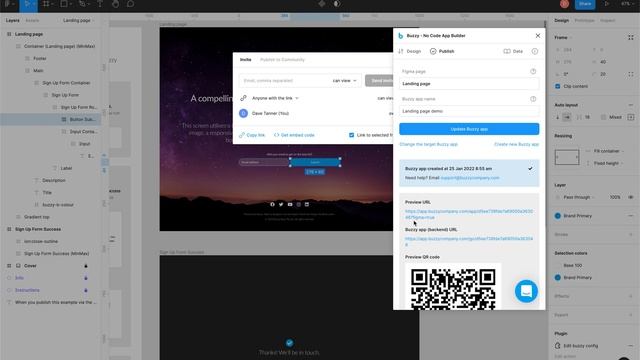The image size is (640, 360).
Task: Click the constraints resizing box widget
Action: tap(567, 157)
